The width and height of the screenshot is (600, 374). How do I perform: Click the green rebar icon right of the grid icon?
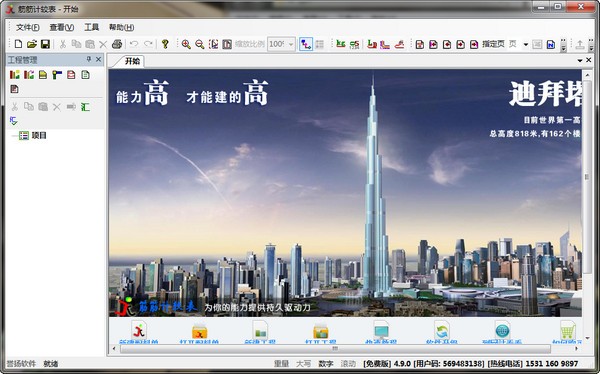(340, 44)
